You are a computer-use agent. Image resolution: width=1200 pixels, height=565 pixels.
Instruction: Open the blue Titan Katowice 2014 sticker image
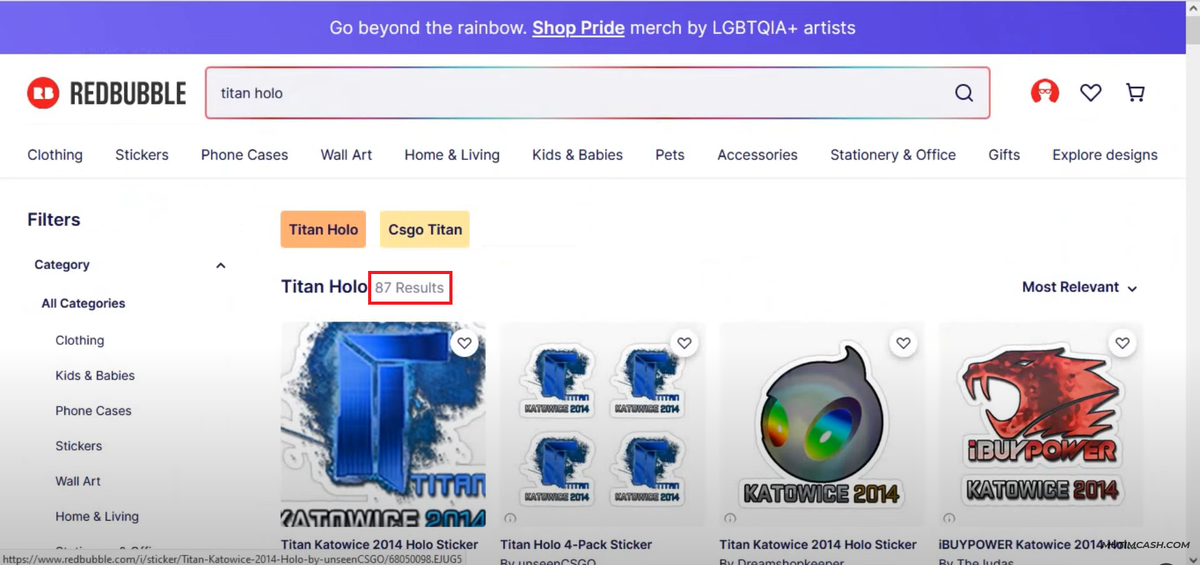pyautogui.click(x=383, y=424)
